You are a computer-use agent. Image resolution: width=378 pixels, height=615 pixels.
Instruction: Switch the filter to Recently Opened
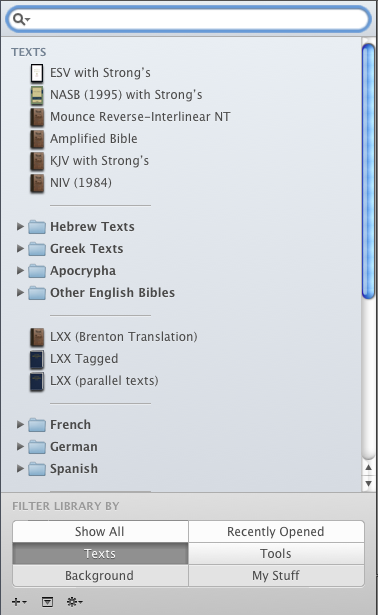tap(276, 532)
